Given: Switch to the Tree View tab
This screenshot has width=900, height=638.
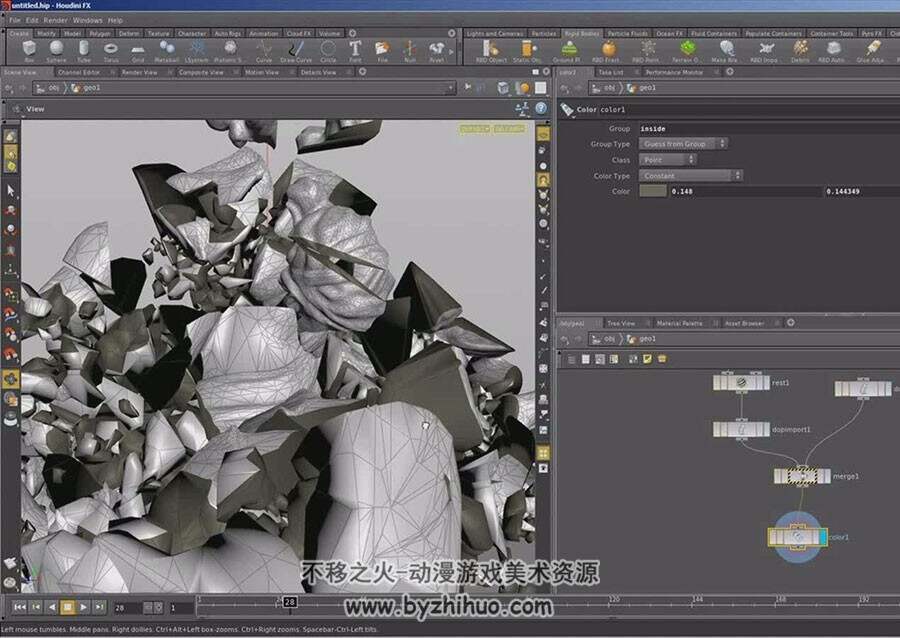Looking at the screenshot, I should [x=621, y=324].
